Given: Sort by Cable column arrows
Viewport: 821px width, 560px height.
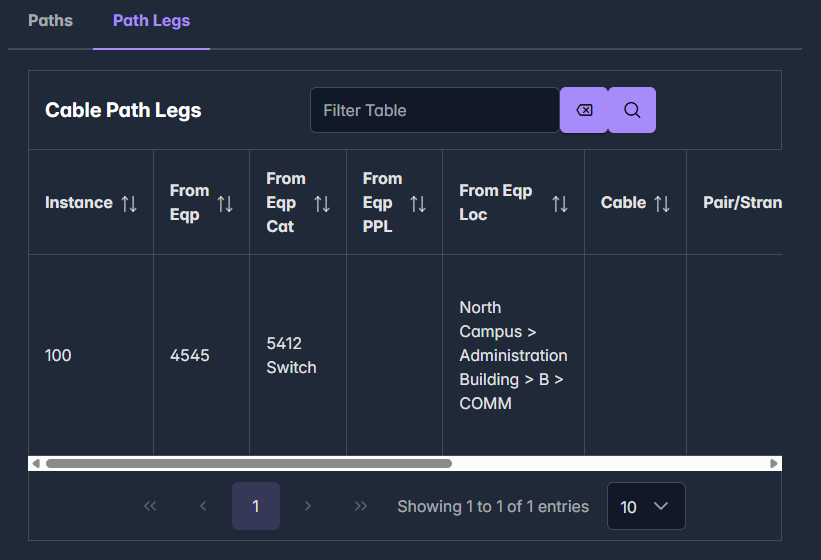Looking at the screenshot, I should coord(662,203).
